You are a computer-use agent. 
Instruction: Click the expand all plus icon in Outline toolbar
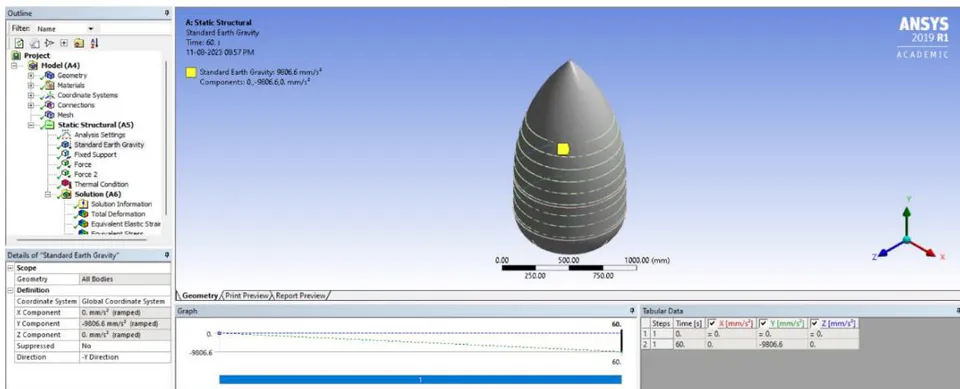click(64, 43)
